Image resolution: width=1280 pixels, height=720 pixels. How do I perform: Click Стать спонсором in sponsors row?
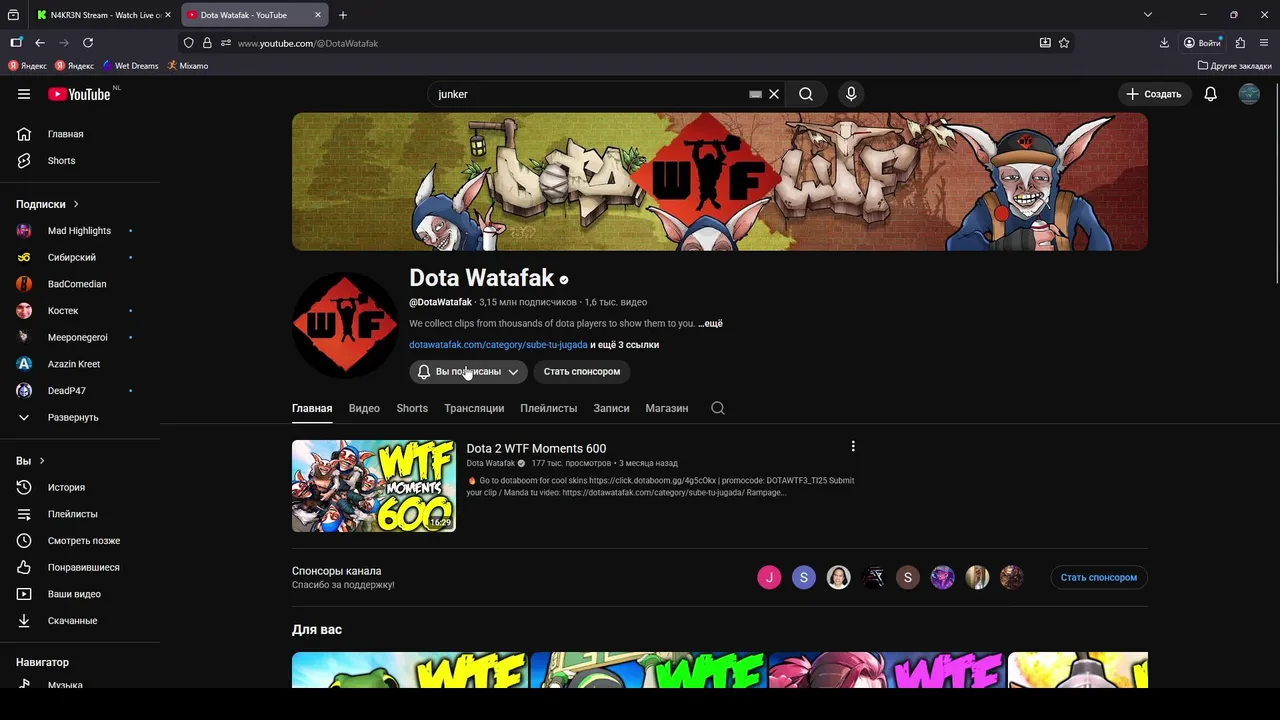1099,577
